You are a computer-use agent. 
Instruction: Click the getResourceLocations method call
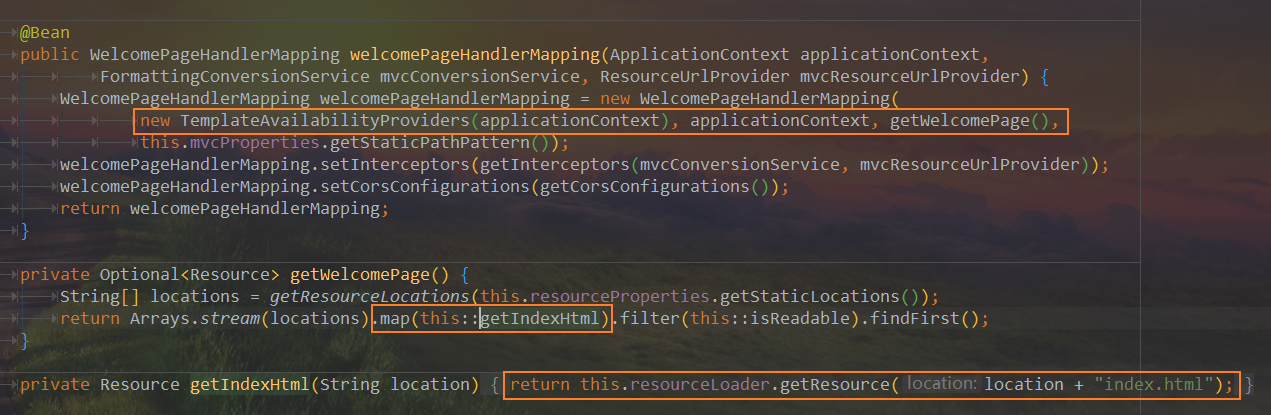pyautogui.click(x=369, y=297)
